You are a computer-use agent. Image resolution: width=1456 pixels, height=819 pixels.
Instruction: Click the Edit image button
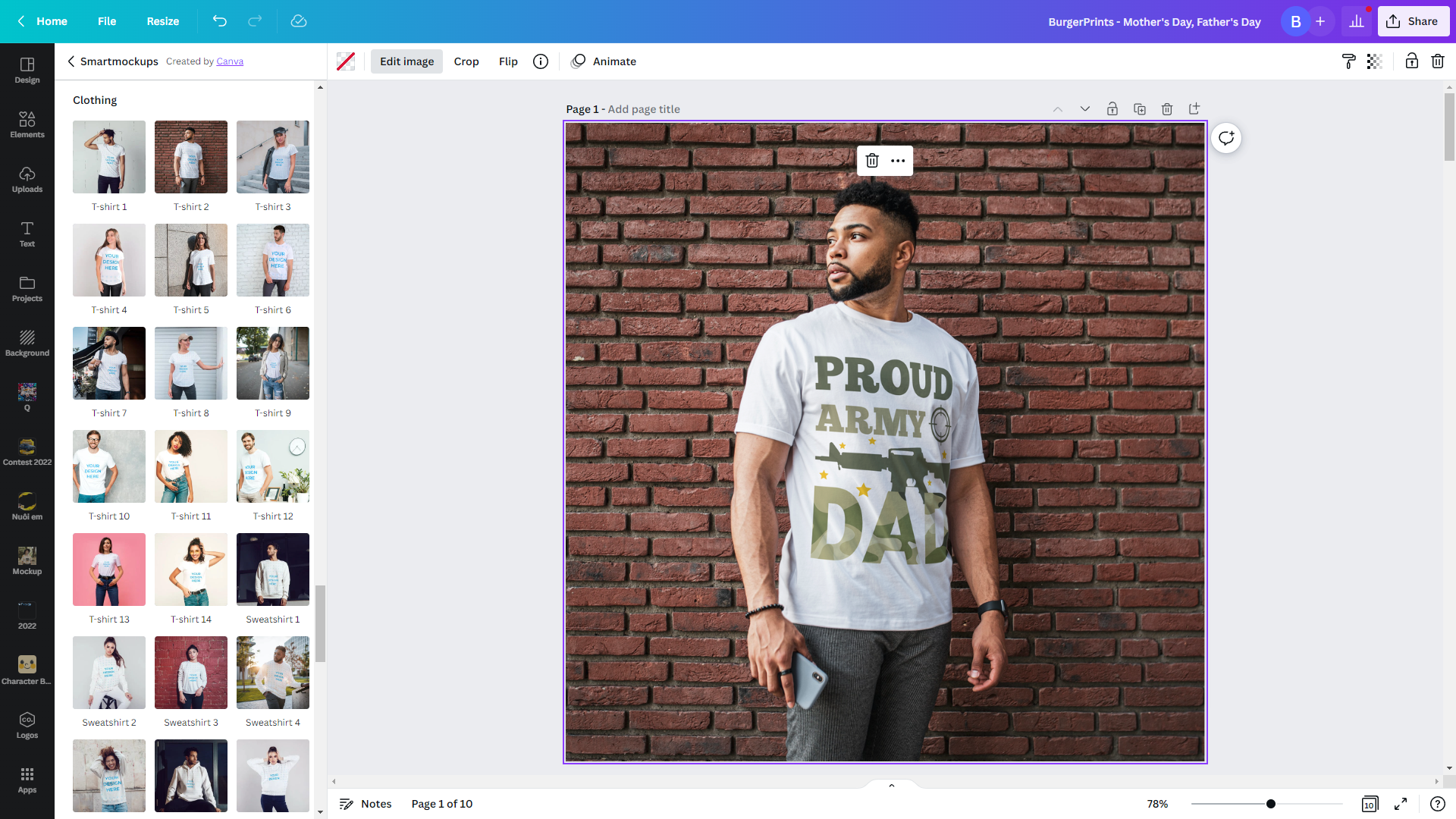point(407,61)
